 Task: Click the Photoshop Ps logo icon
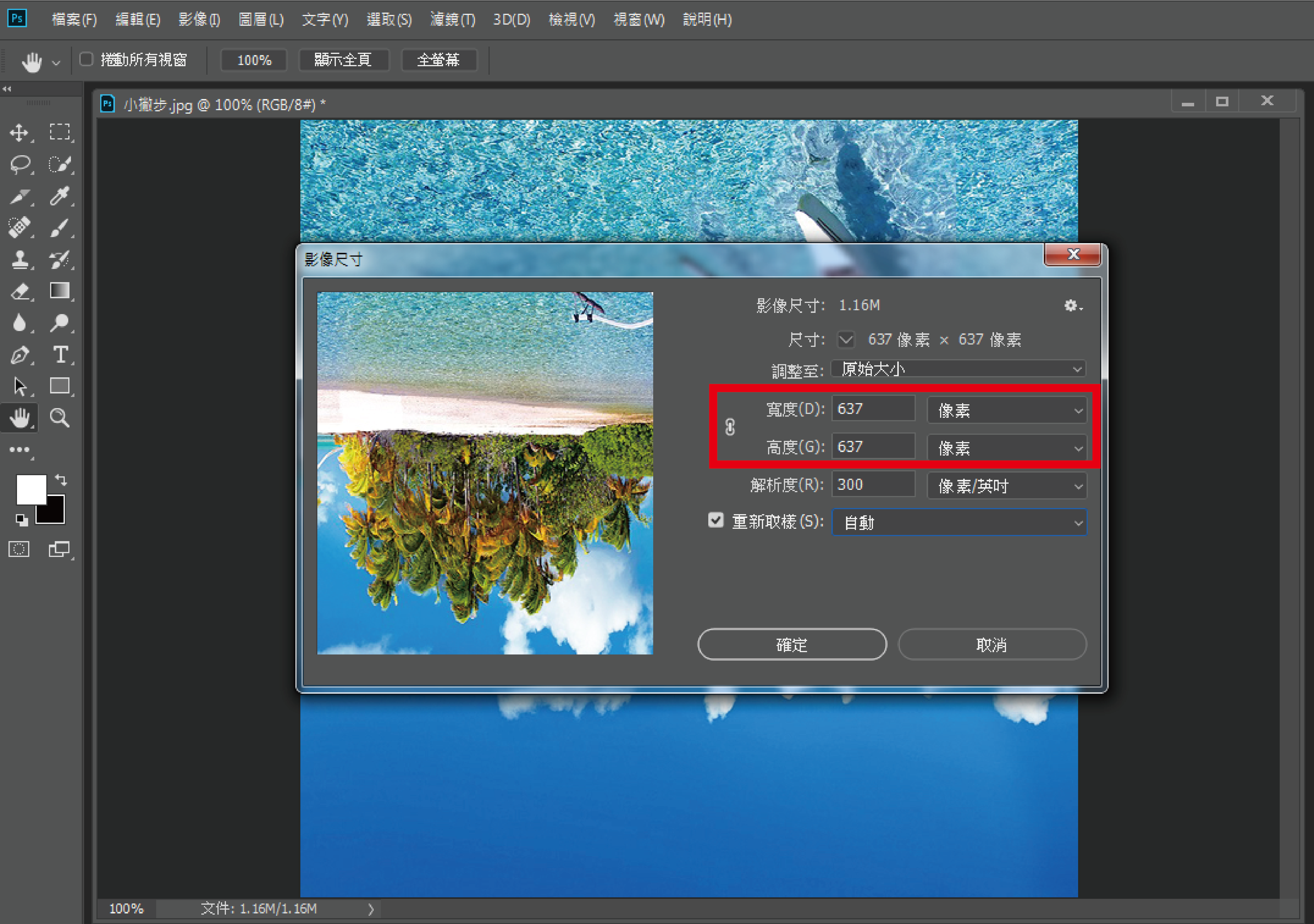pos(17,18)
